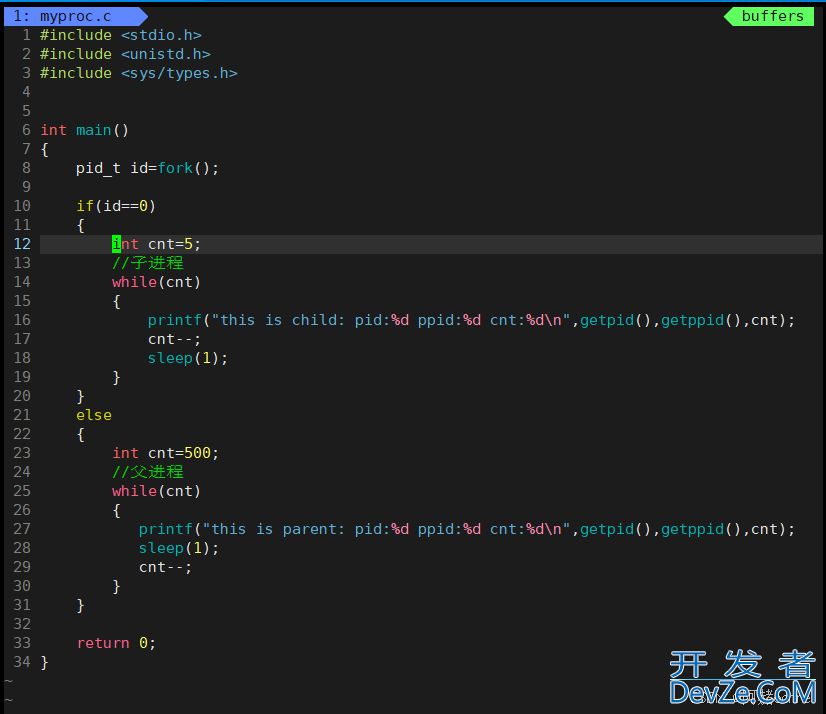This screenshot has height=714, width=826.
Task: Click sleep(1); on line 18
Action: click(x=188, y=358)
